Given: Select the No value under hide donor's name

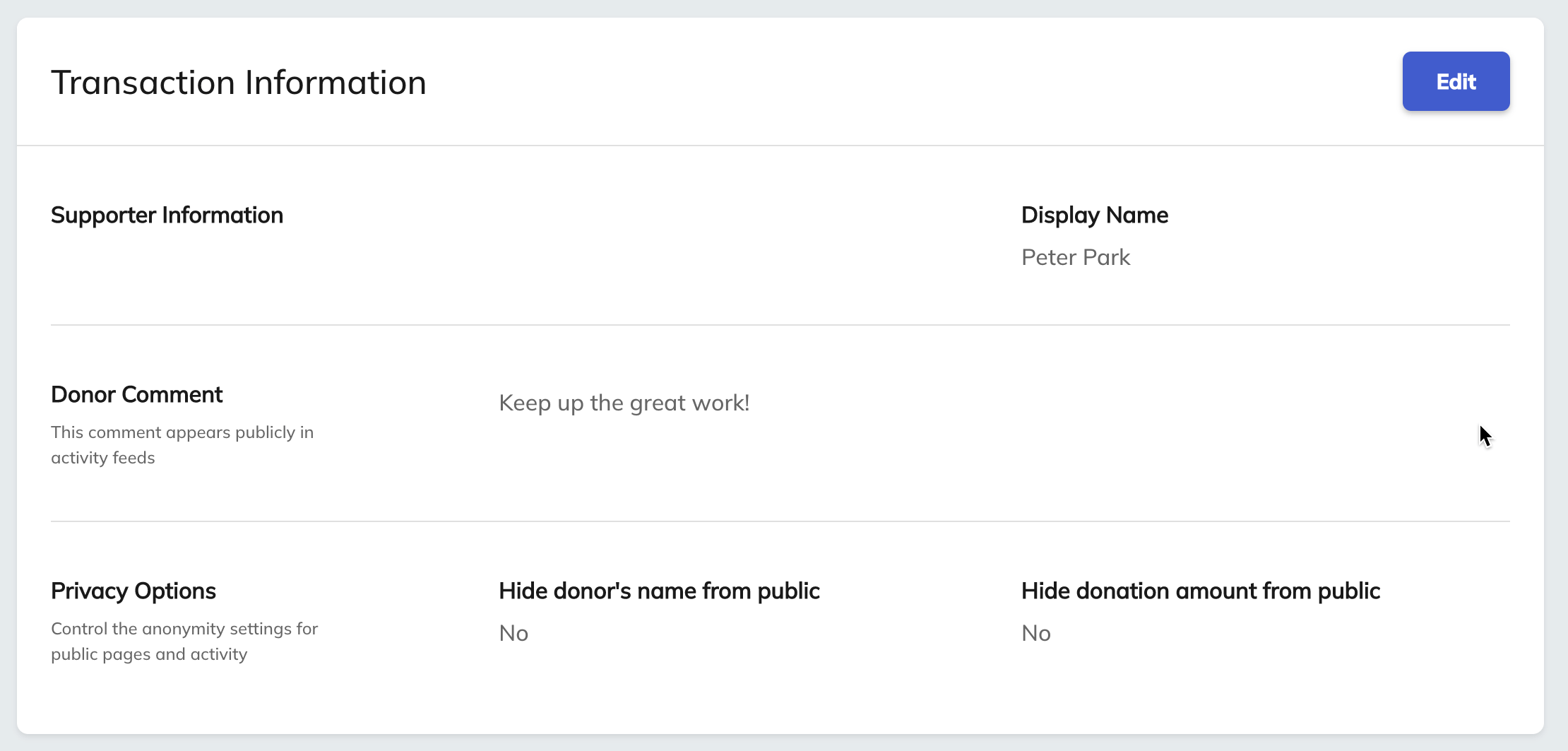Looking at the screenshot, I should click(x=513, y=633).
